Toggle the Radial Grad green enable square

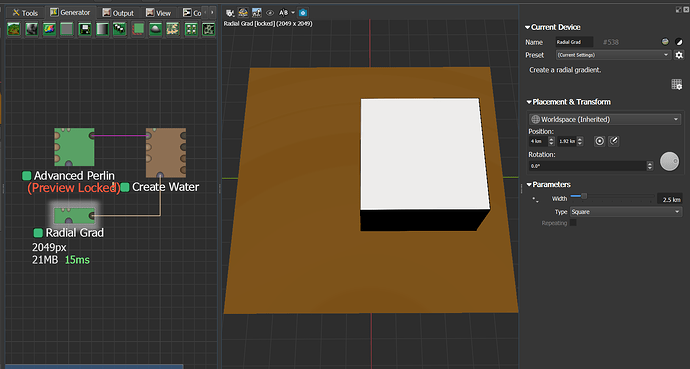[38, 233]
